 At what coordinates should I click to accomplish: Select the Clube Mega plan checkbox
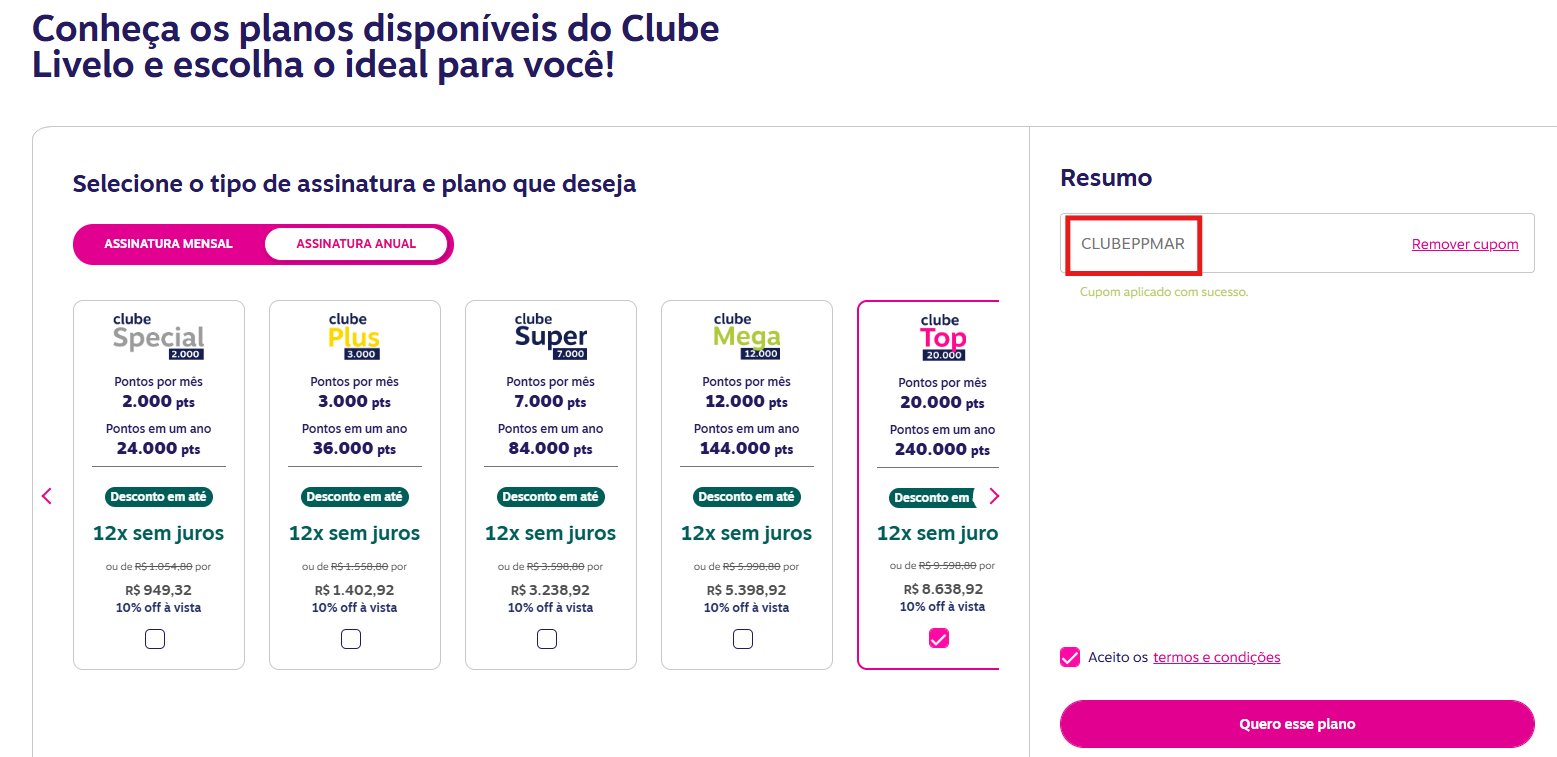click(x=743, y=639)
